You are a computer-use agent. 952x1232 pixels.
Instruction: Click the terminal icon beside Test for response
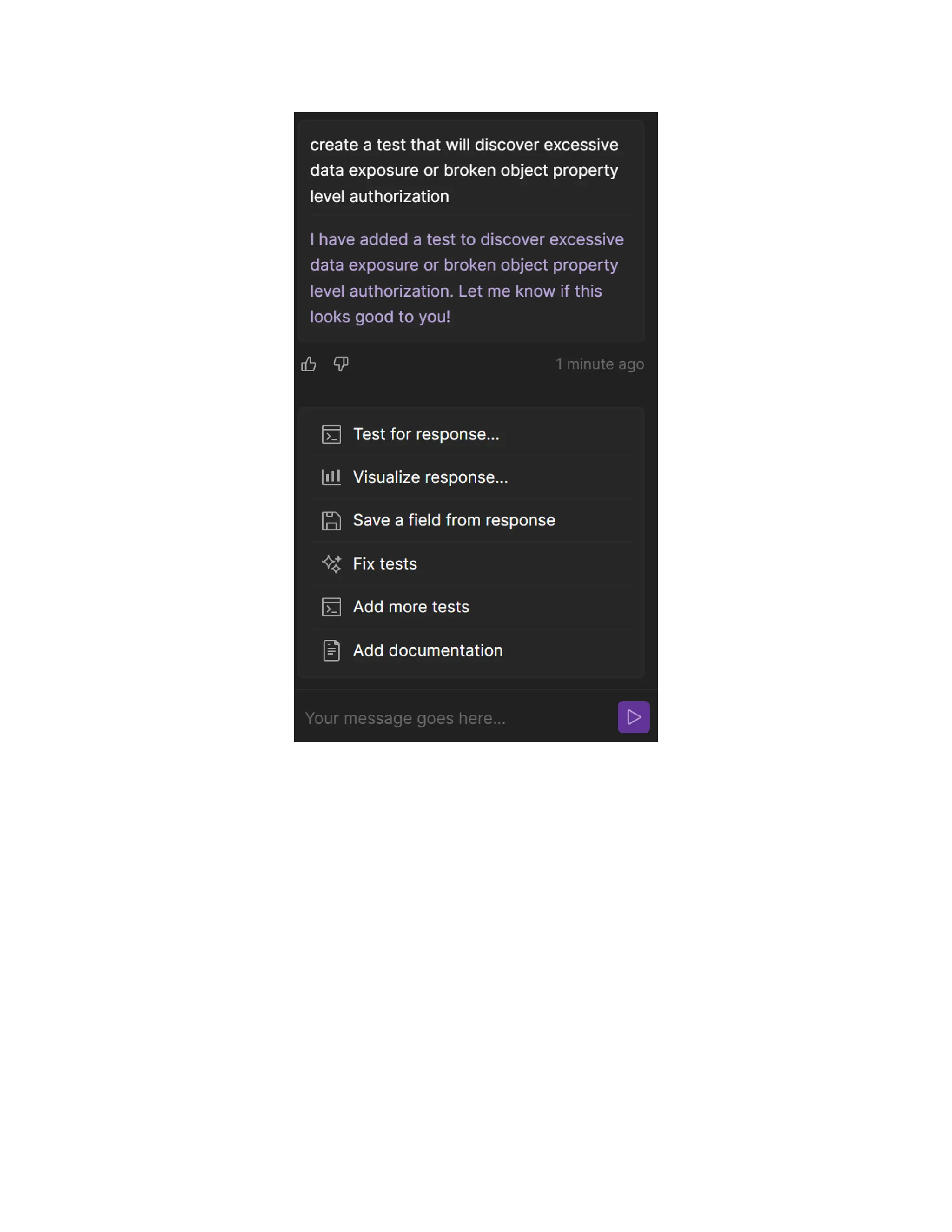331,434
